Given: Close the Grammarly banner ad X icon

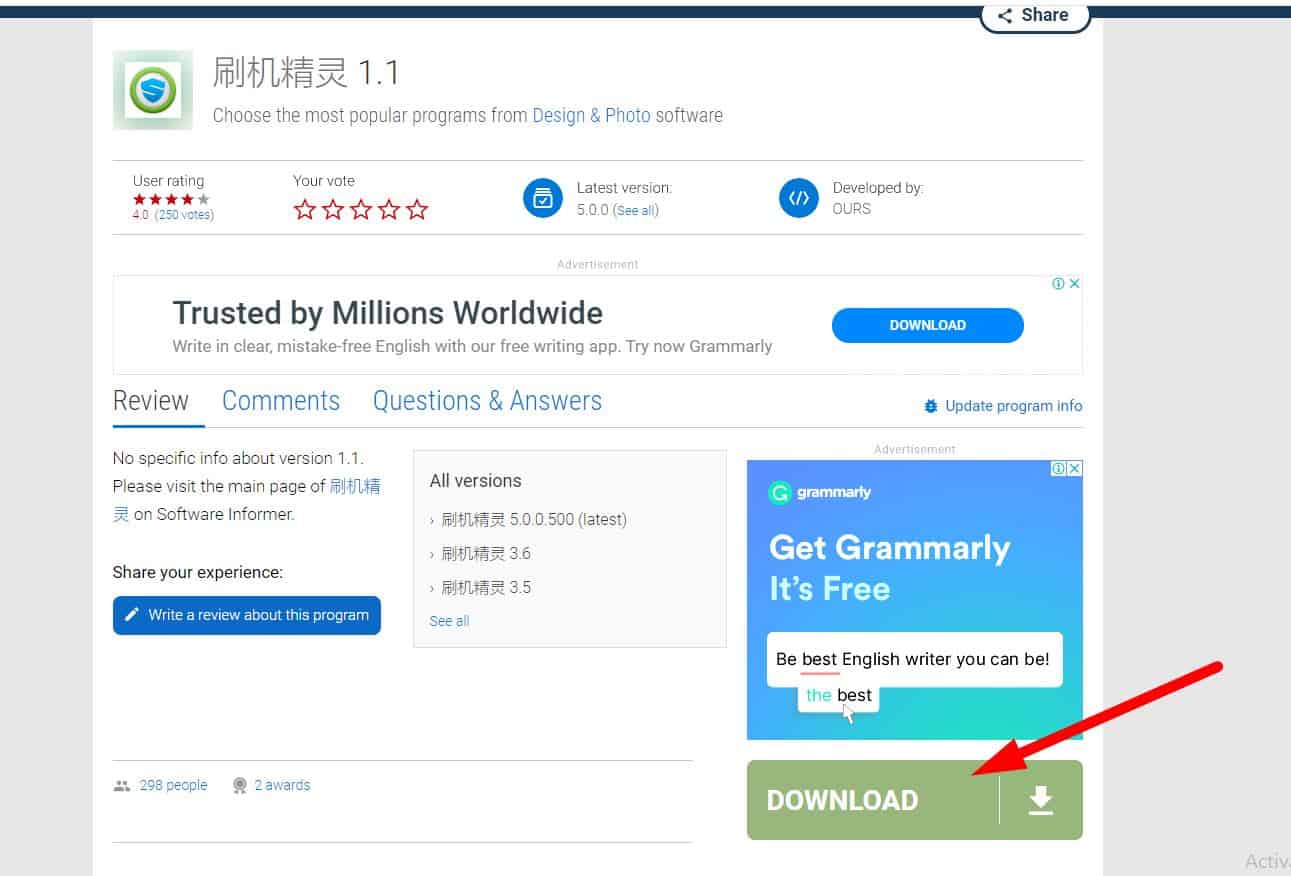Looking at the screenshot, I should [x=1075, y=284].
